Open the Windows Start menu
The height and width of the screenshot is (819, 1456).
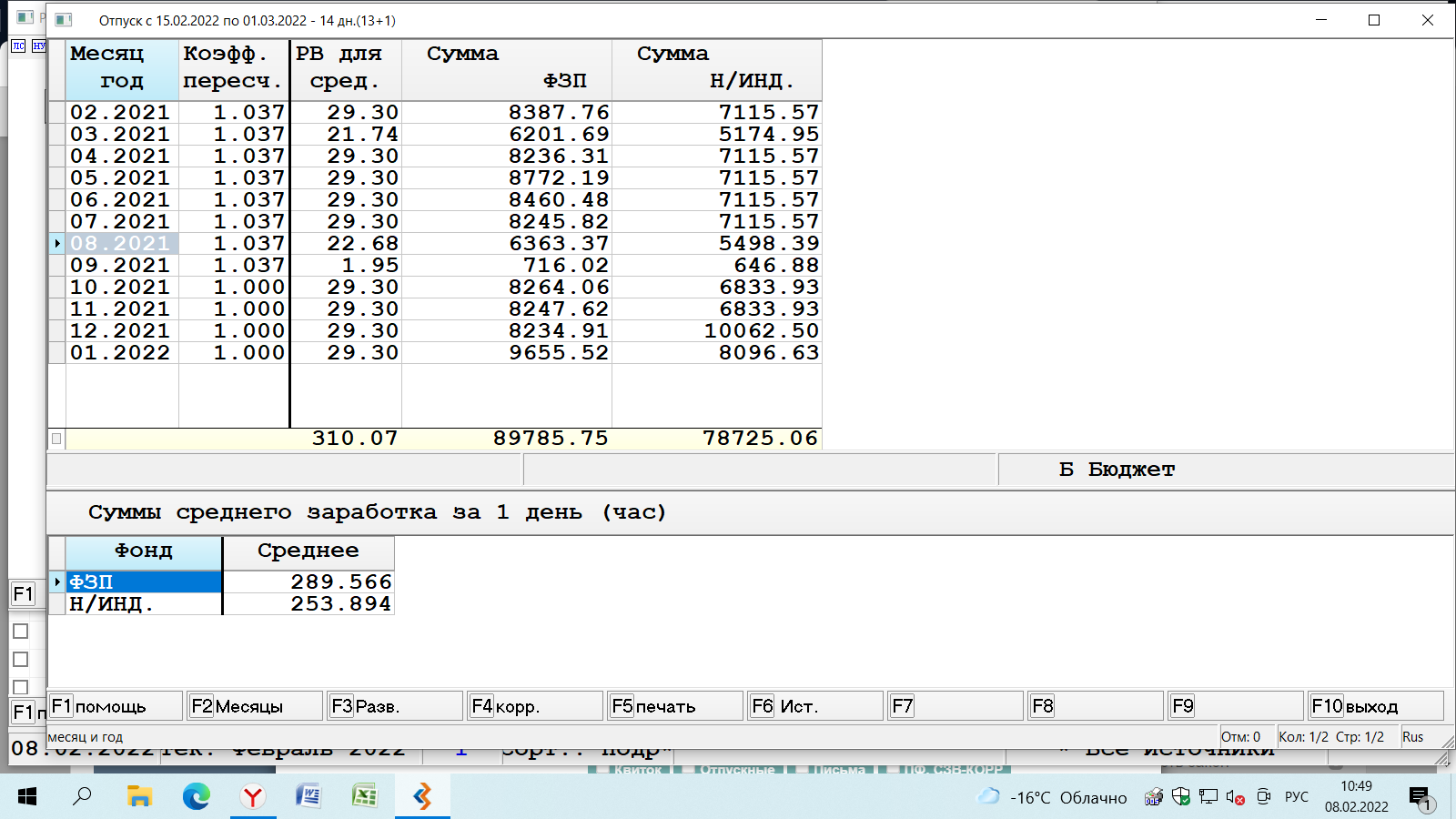point(27,797)
